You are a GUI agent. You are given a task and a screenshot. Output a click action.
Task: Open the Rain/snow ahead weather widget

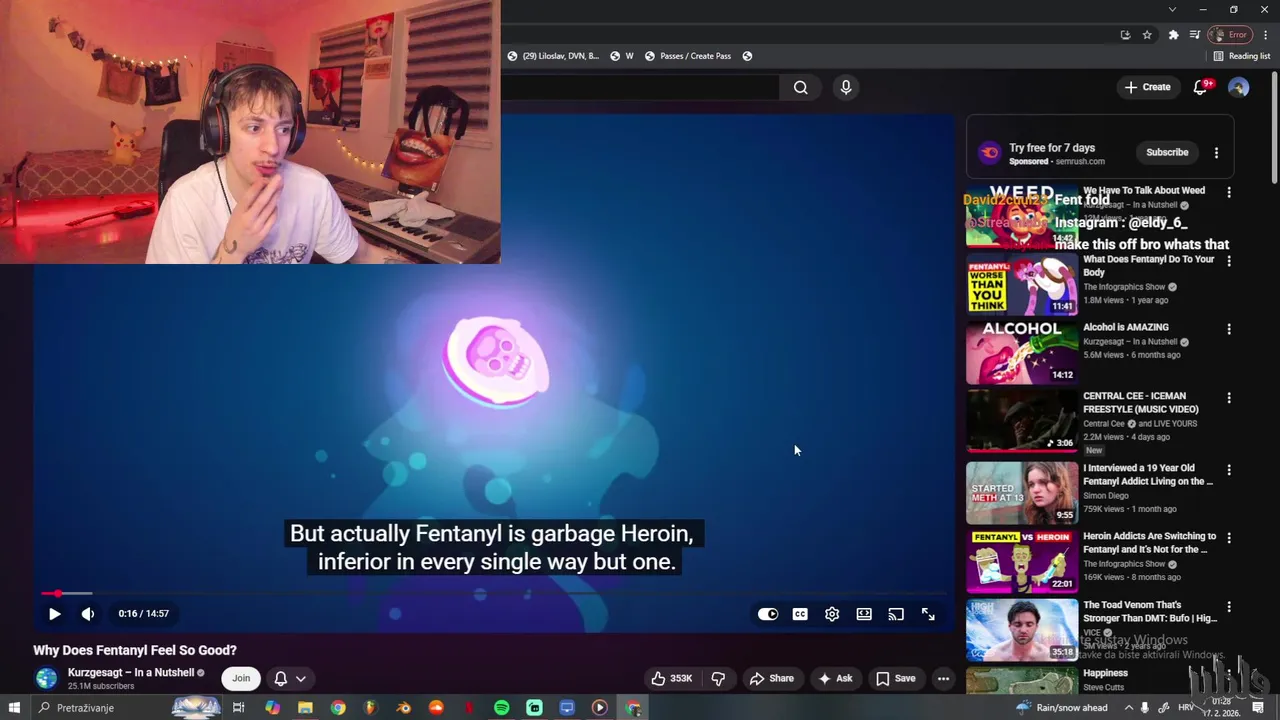1061,708
